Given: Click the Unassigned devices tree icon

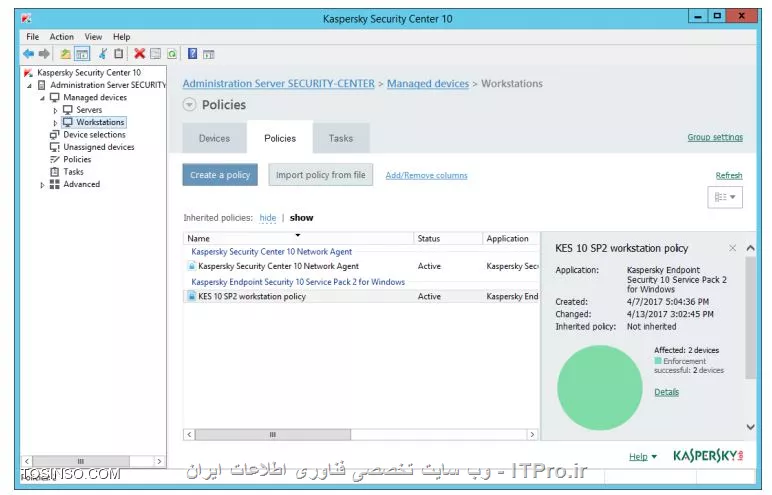Looking at the screenshot, I should tap(55, 147).
